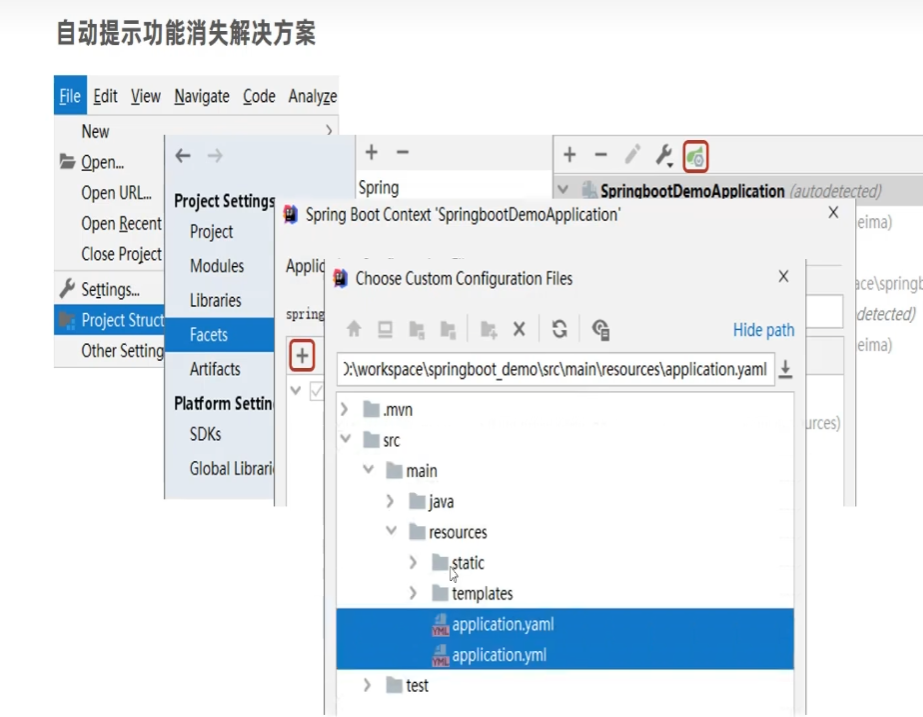Select application.yaml file

click(x=565, y=624)
